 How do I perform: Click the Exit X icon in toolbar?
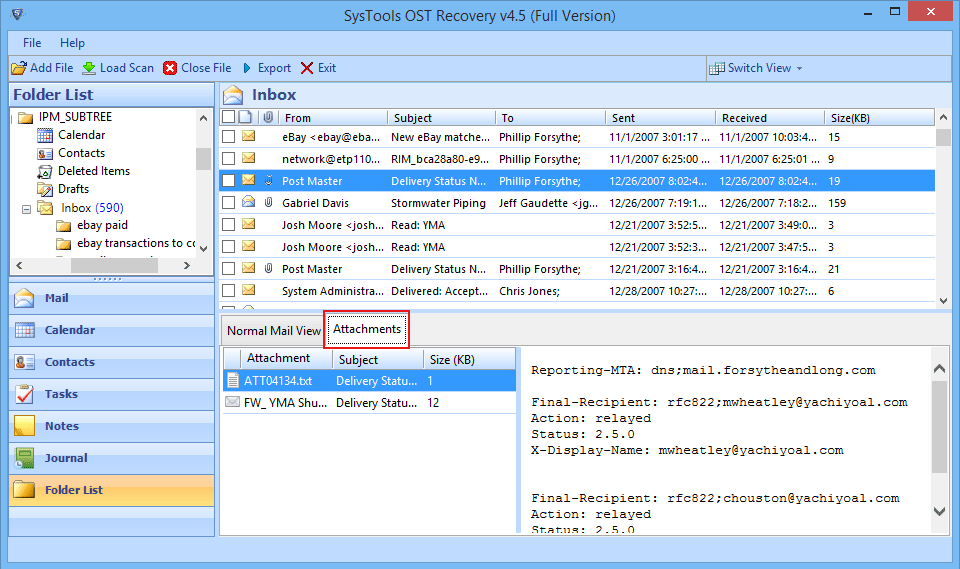(307, 68)
